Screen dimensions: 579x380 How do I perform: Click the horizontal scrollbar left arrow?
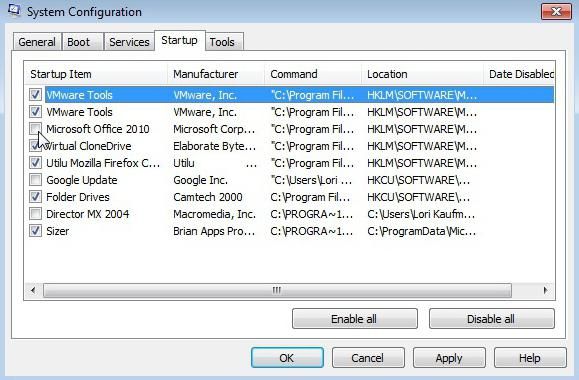click(x=33, y=290)
